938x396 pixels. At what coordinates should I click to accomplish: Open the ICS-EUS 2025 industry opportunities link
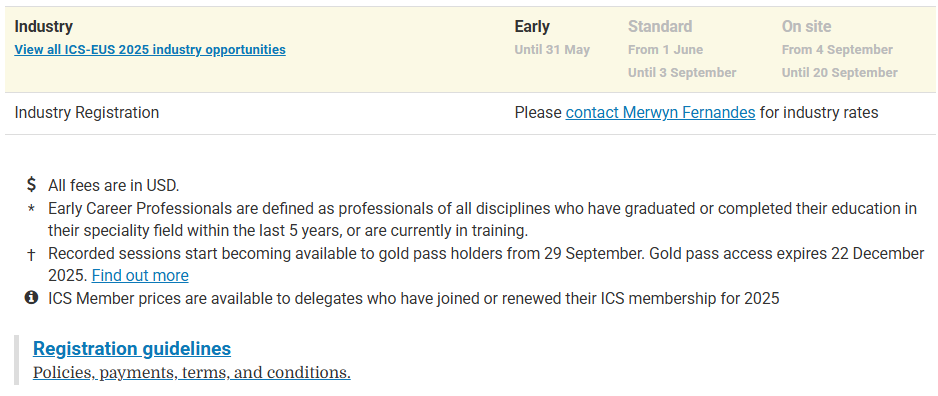point(150,50)
